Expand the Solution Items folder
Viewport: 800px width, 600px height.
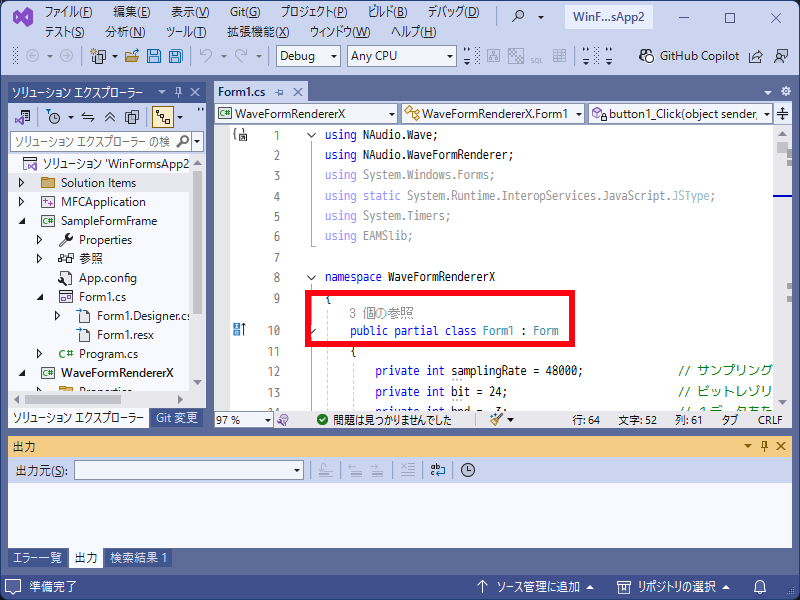(21, 183)
